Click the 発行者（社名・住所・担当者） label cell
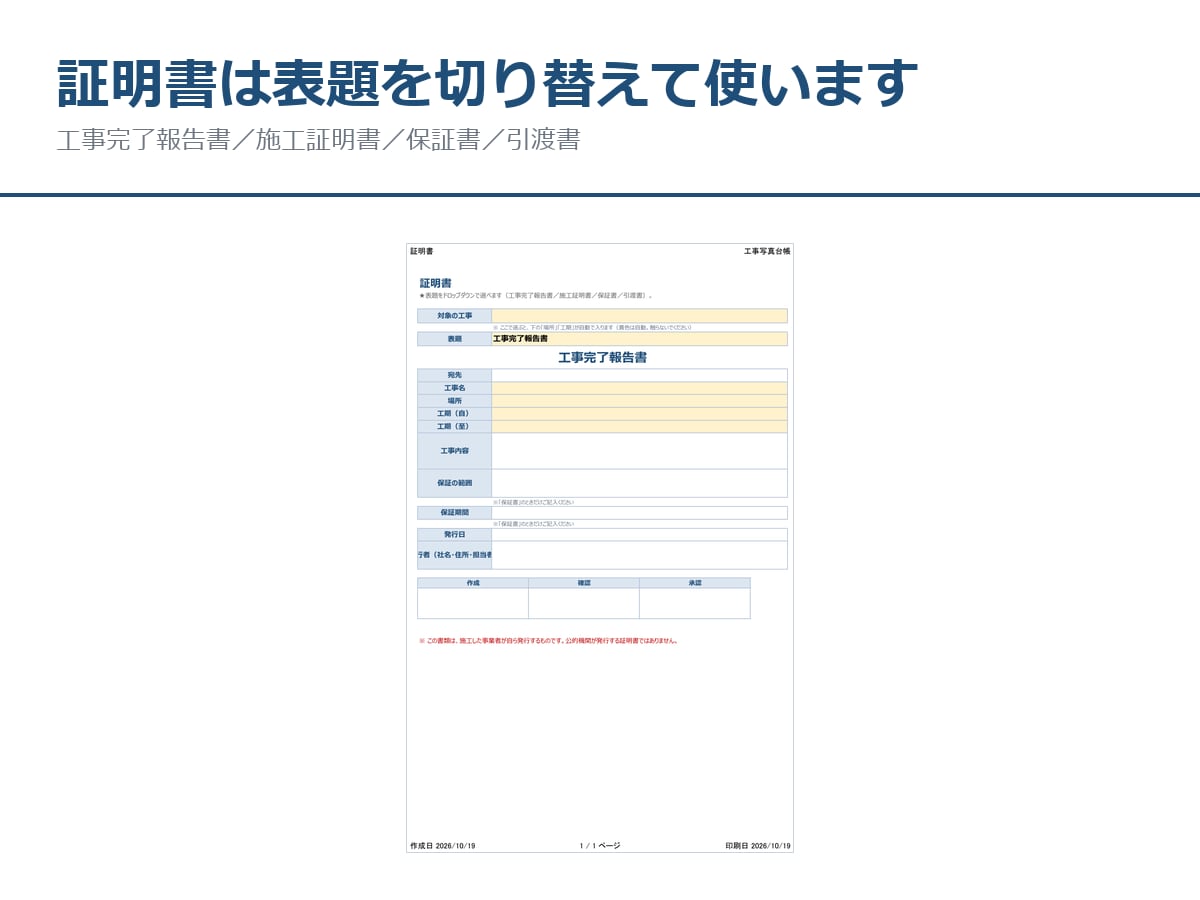 click(454, 555)
